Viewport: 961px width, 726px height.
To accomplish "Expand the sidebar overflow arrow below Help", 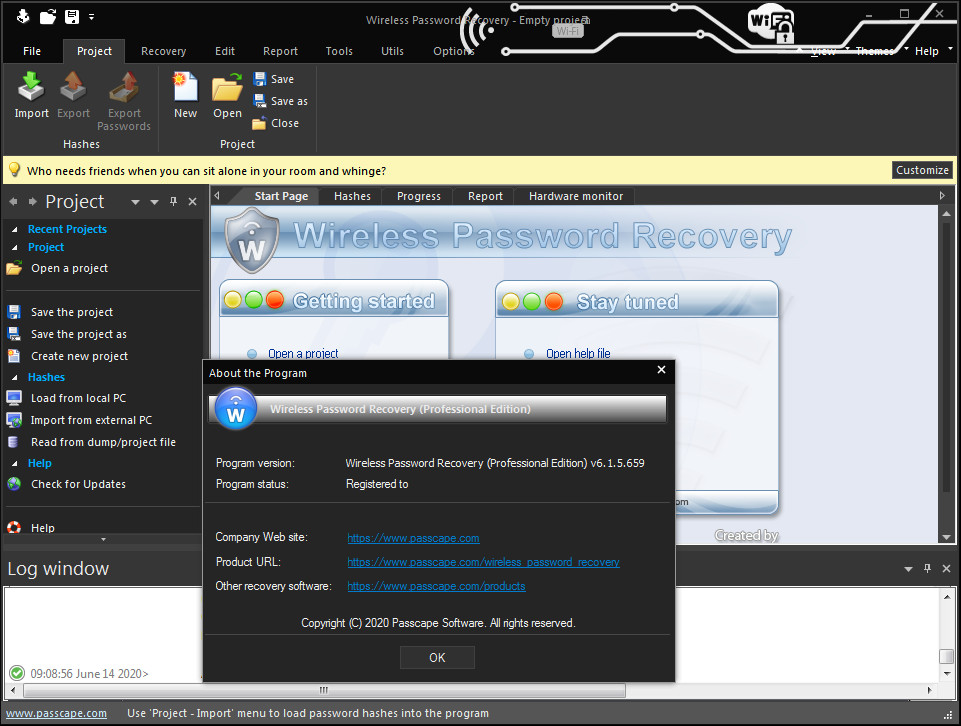I will pos(104,540).
